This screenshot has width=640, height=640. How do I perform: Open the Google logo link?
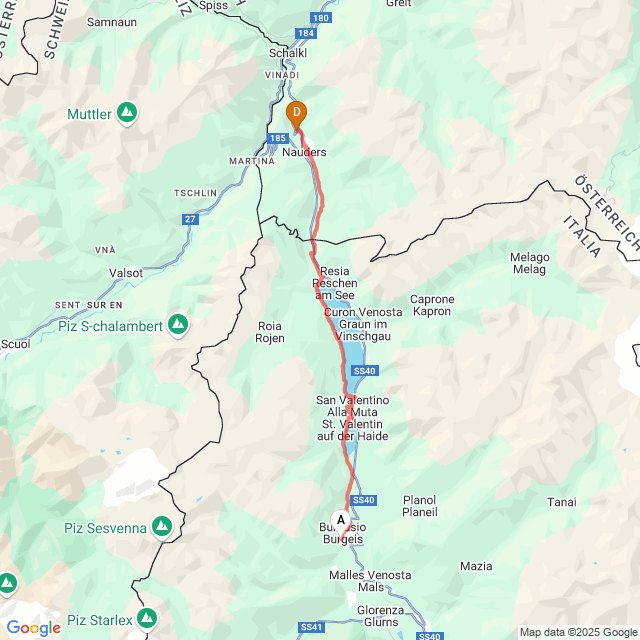33,628
